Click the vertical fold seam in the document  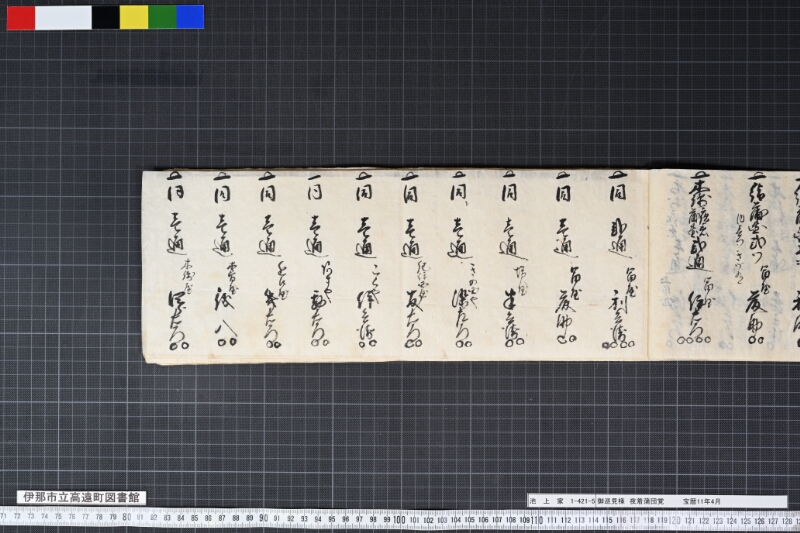[648, 265]
